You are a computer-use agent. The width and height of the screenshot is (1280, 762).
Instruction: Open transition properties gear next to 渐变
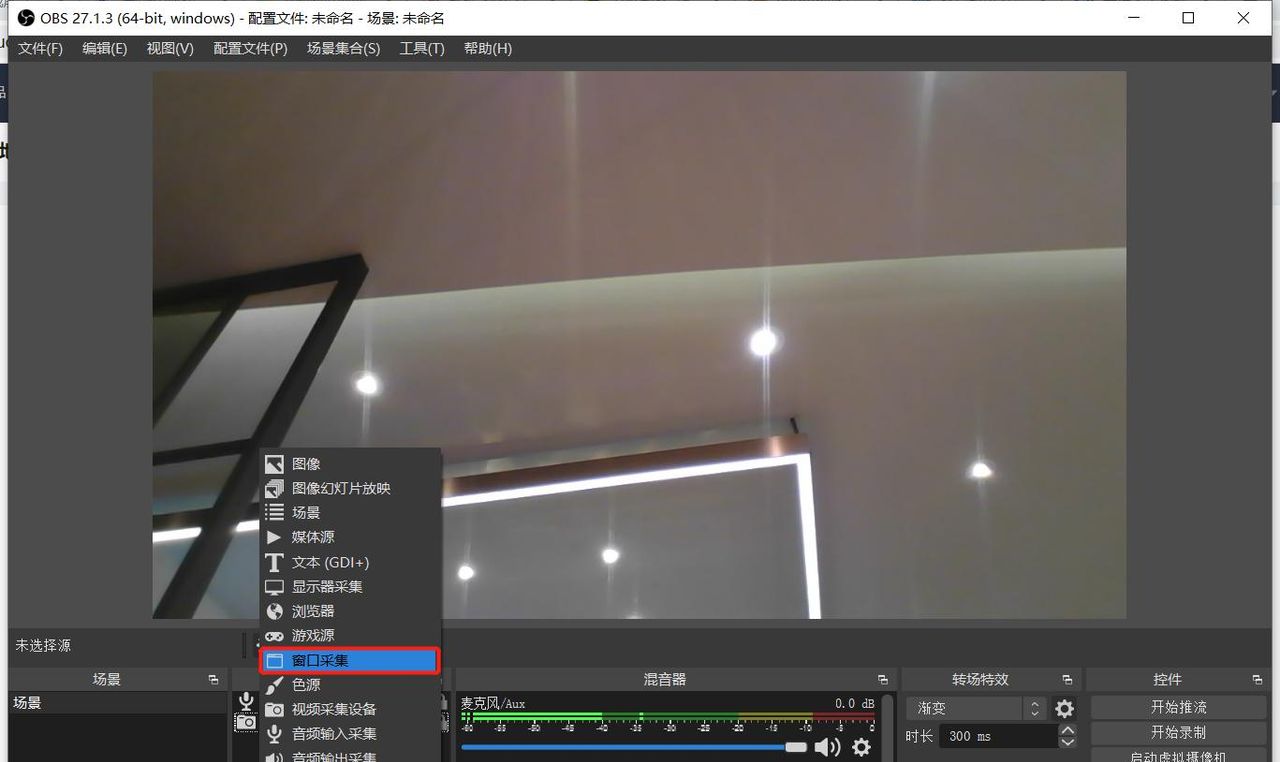(x=1065, y=708)
